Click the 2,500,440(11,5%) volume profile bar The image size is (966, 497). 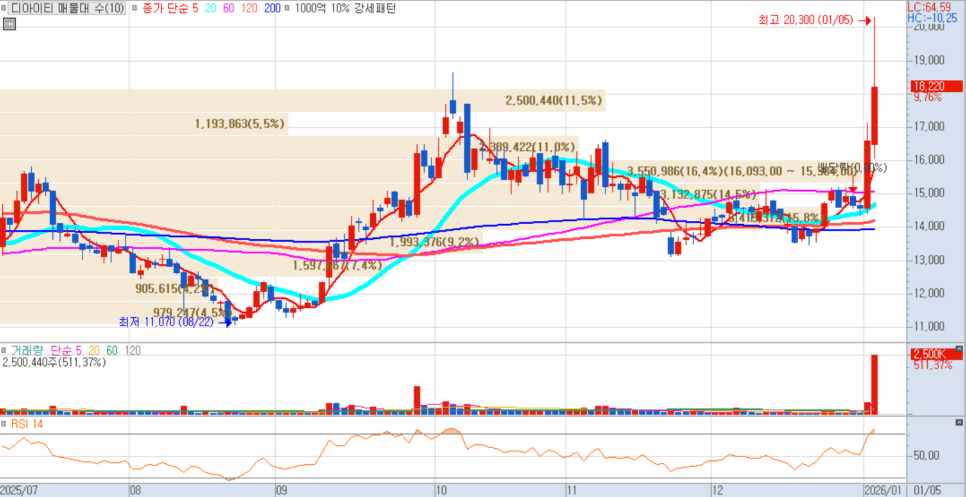pyautogui.click(x=302, y=101)
